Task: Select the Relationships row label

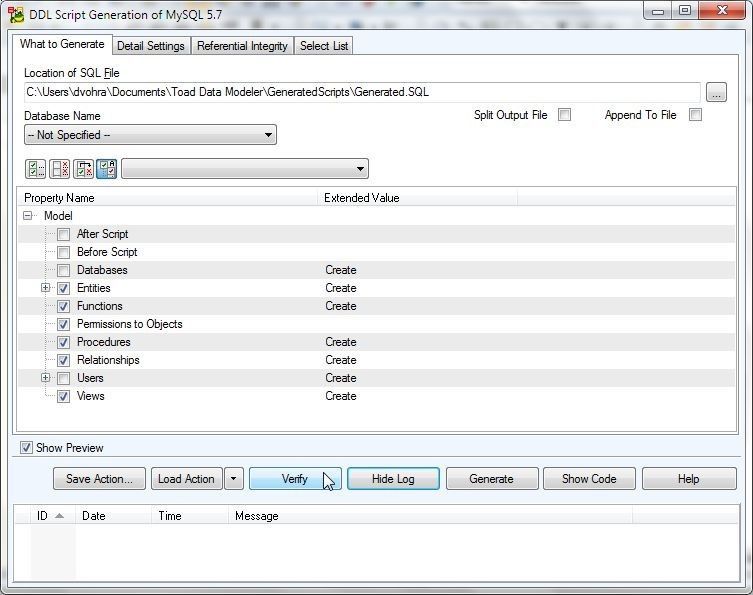Action: (108, 360)
